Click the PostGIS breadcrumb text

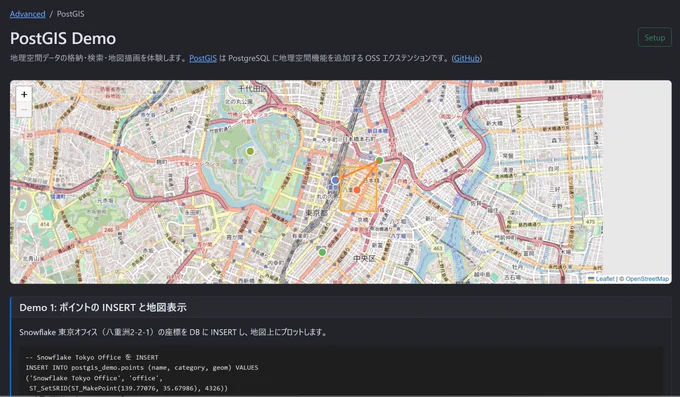coord(71,14)
